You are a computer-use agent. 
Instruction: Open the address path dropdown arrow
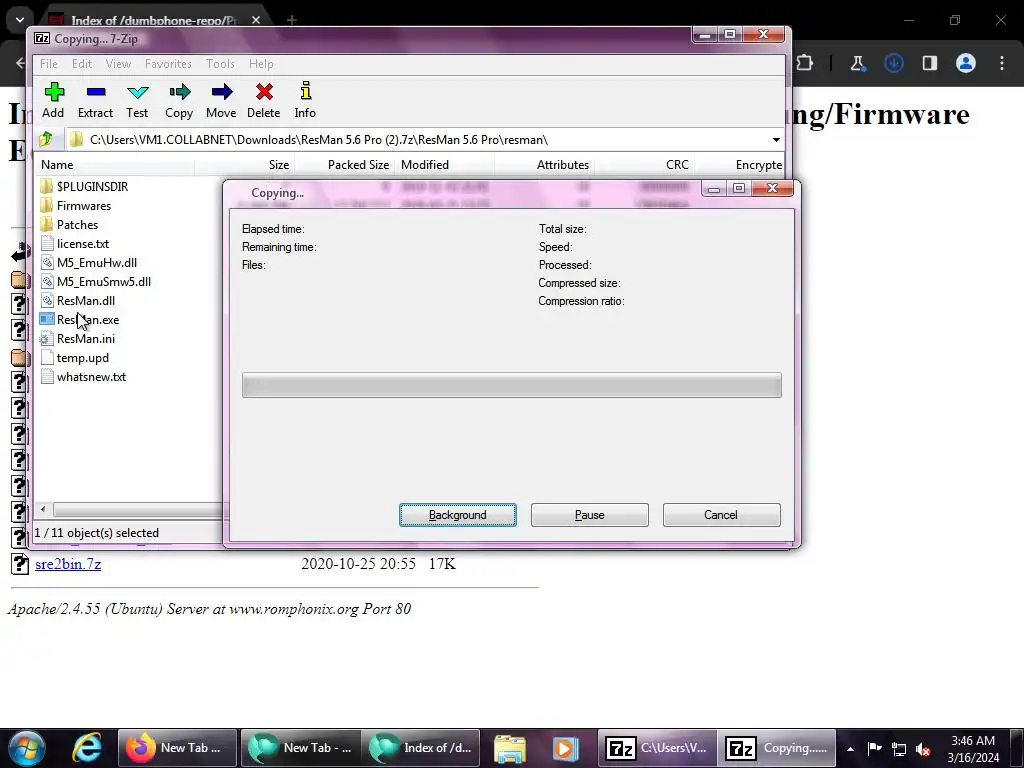coord(776,140)
